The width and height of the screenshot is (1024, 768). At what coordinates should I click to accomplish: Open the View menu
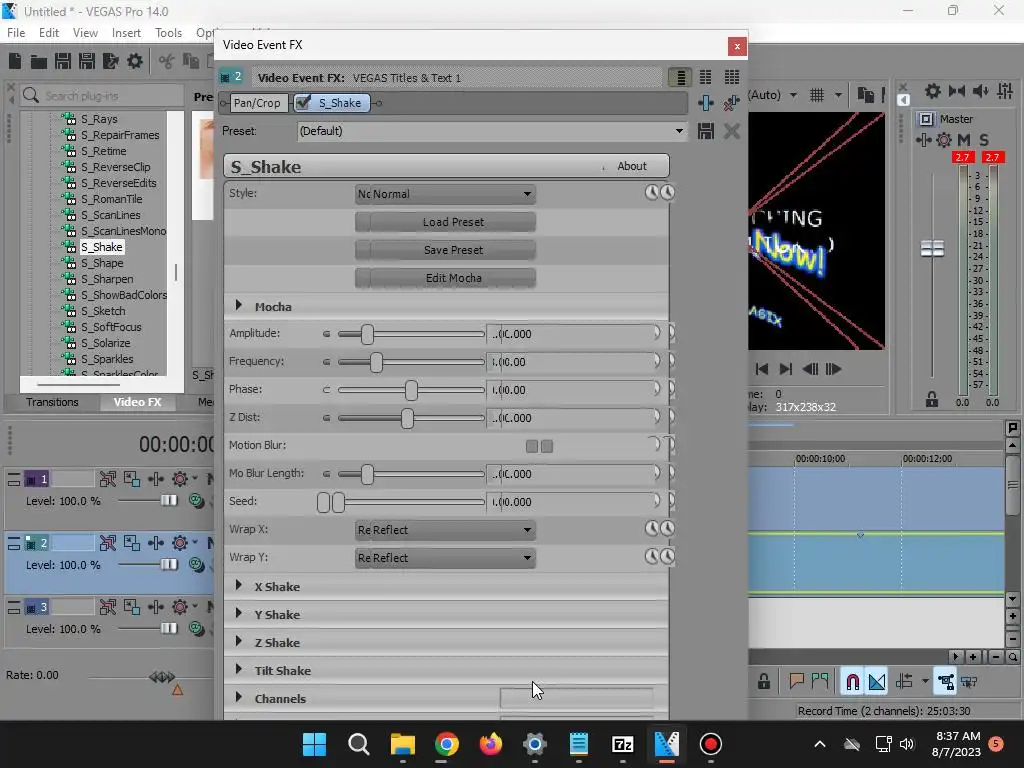pos(85,33)
